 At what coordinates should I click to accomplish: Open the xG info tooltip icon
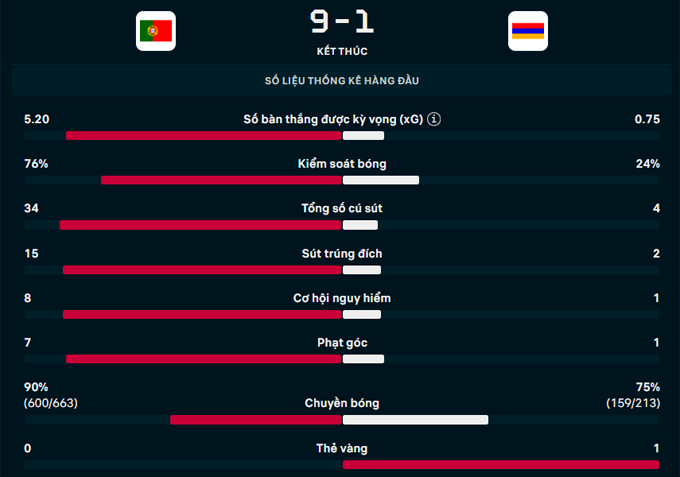tap(434, 119)
